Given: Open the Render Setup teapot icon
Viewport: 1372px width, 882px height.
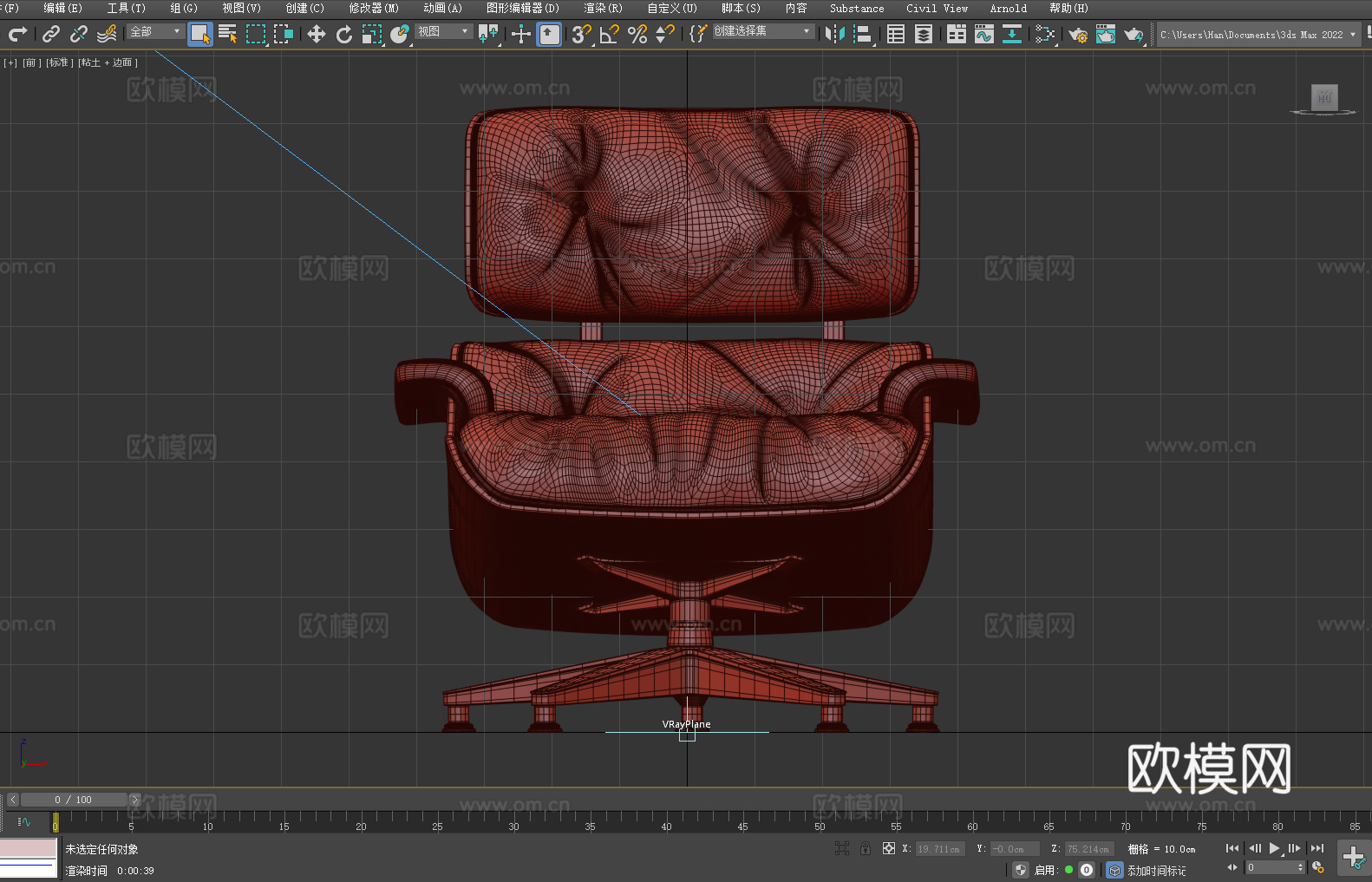Looking at the screenshot, I should point(1078,34).
